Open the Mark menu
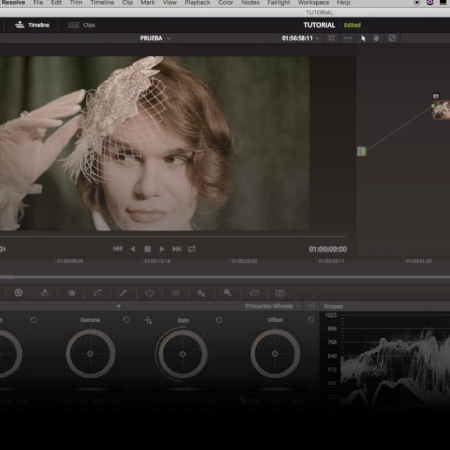This screenshot has height=450, width=450. tap(148, 3)
